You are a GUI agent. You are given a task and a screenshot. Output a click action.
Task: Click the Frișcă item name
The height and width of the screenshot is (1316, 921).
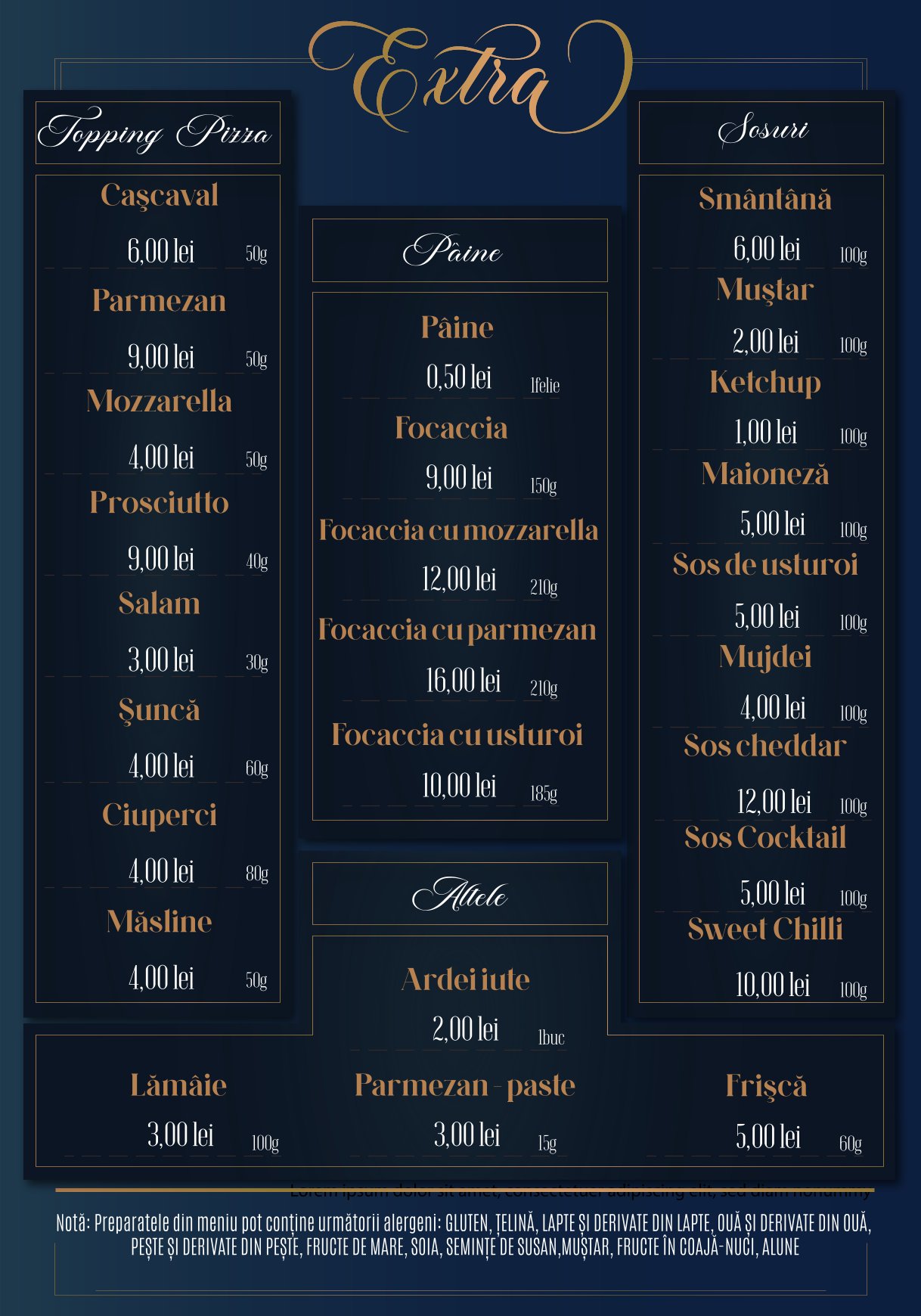point(766,1087)
